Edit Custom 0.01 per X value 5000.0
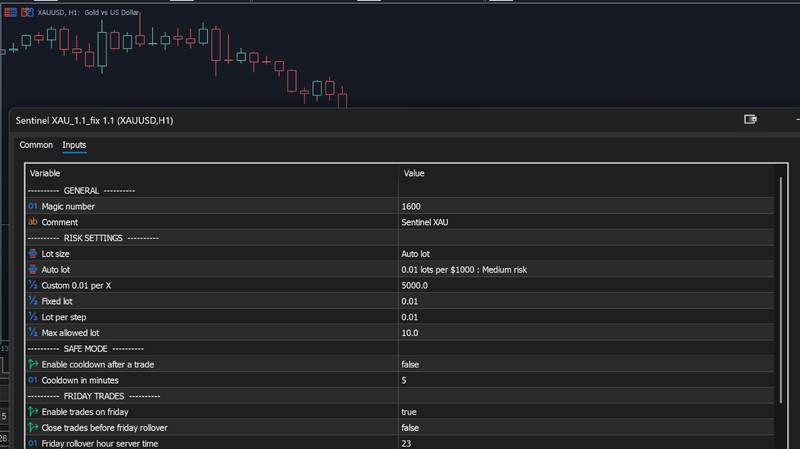 pyautogui.click(x=586, y=285)
